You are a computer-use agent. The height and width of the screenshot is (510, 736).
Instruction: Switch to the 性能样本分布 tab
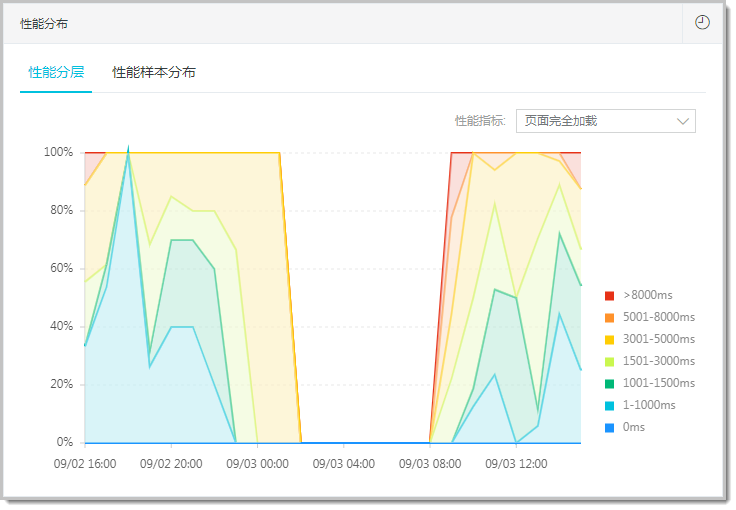153,72
